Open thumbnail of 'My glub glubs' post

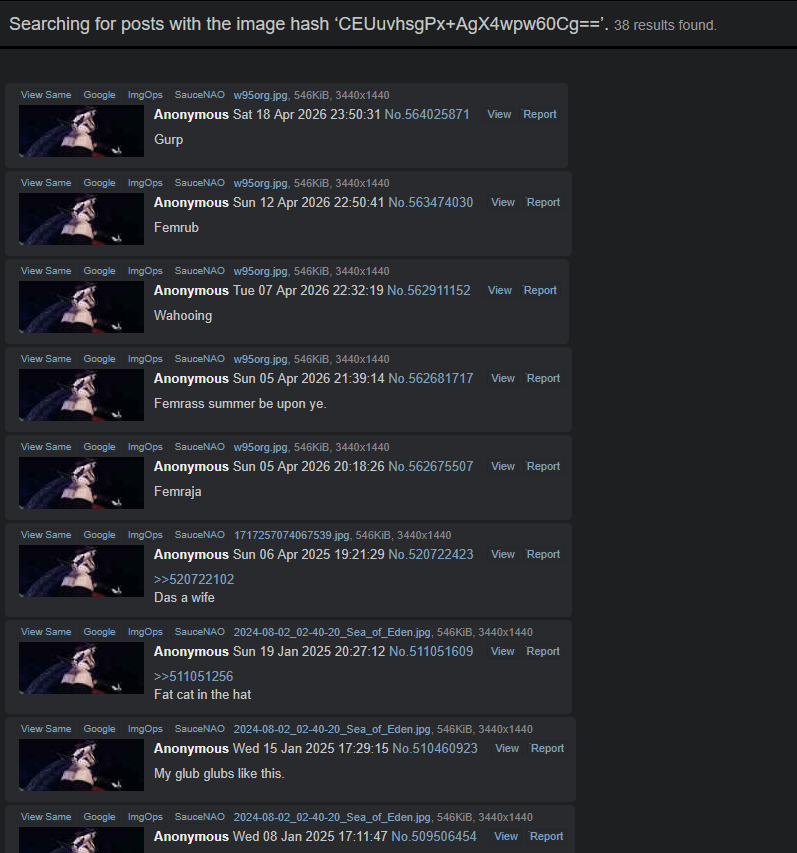point(82,765)
